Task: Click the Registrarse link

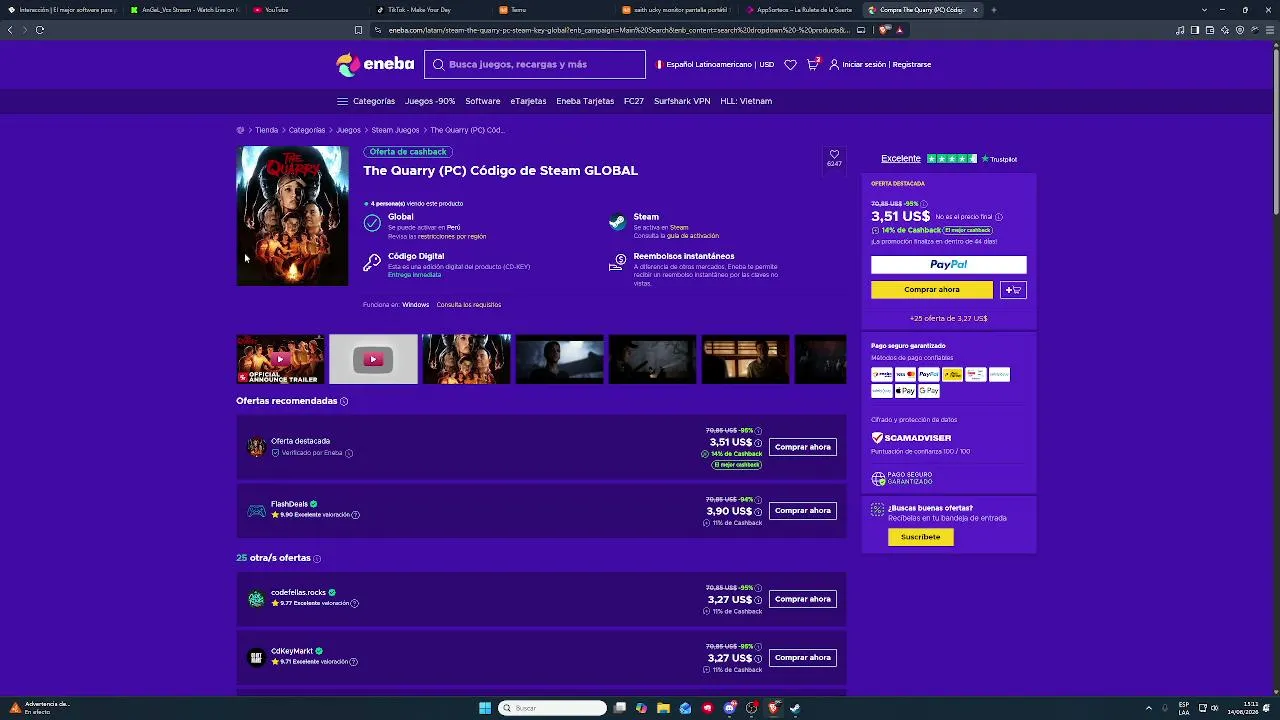Action: [x=912, y=64]
